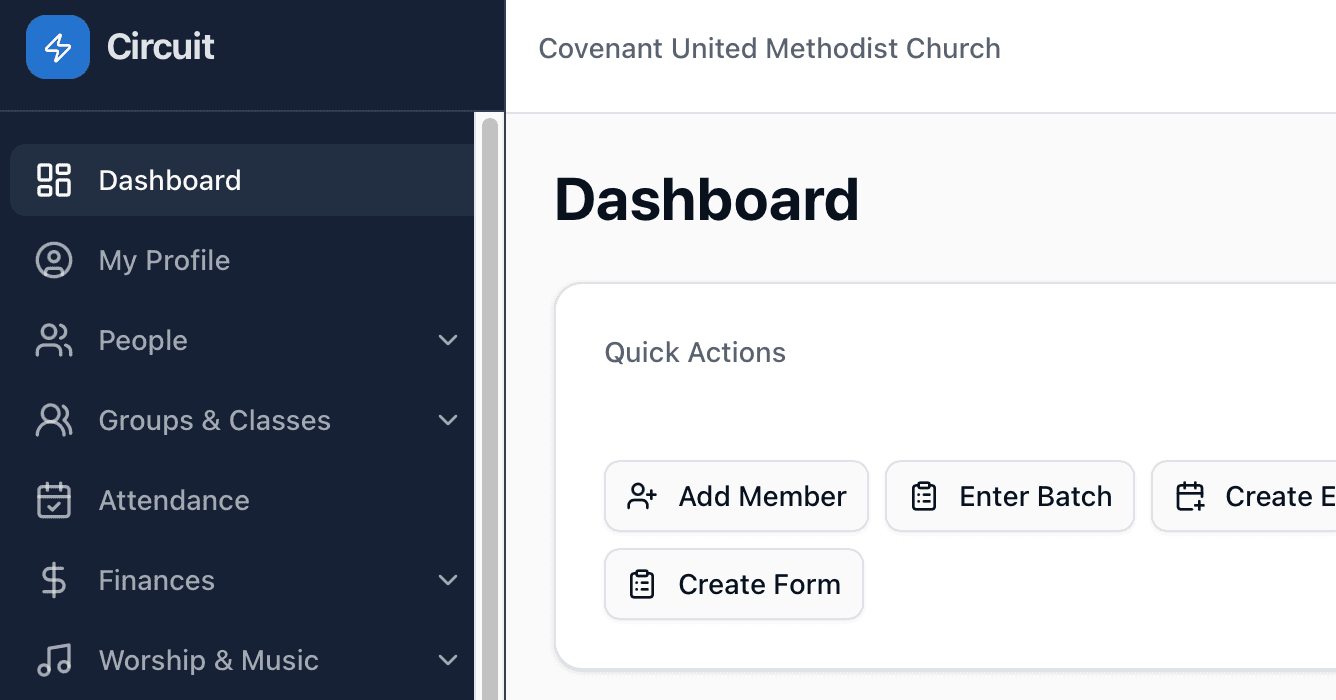Click the Add Member person-plus icon
Viewport: 1336px width, 700px height.
[642, 495]
